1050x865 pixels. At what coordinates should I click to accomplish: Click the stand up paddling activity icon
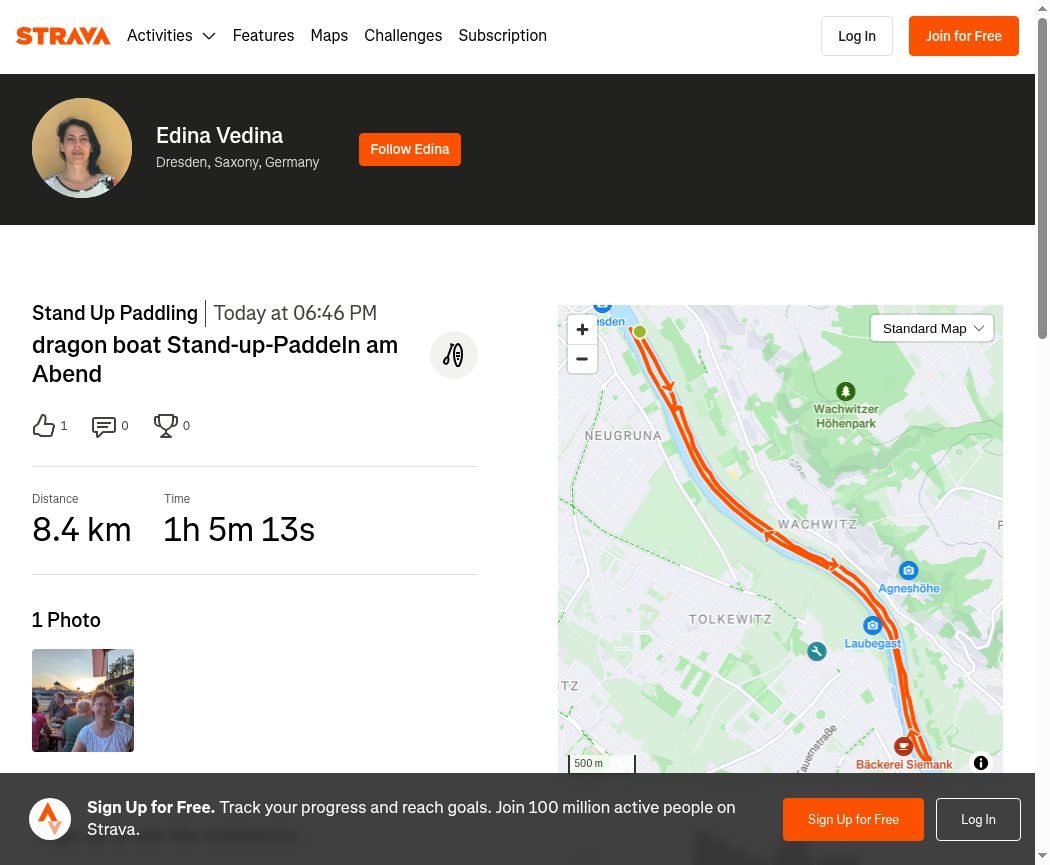point(453,355)
